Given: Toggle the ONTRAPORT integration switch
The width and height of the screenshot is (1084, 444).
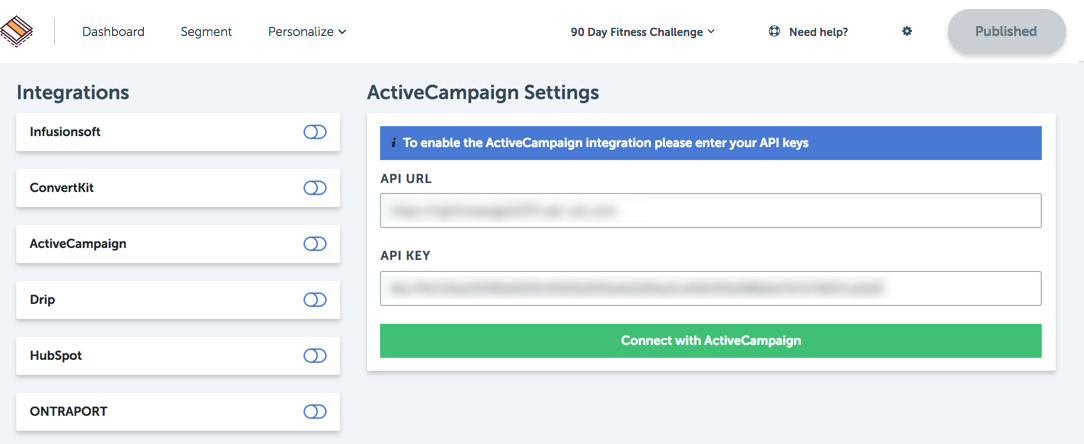Looking at the screenshot, I should pyautogui.click(x=315, y=412).
